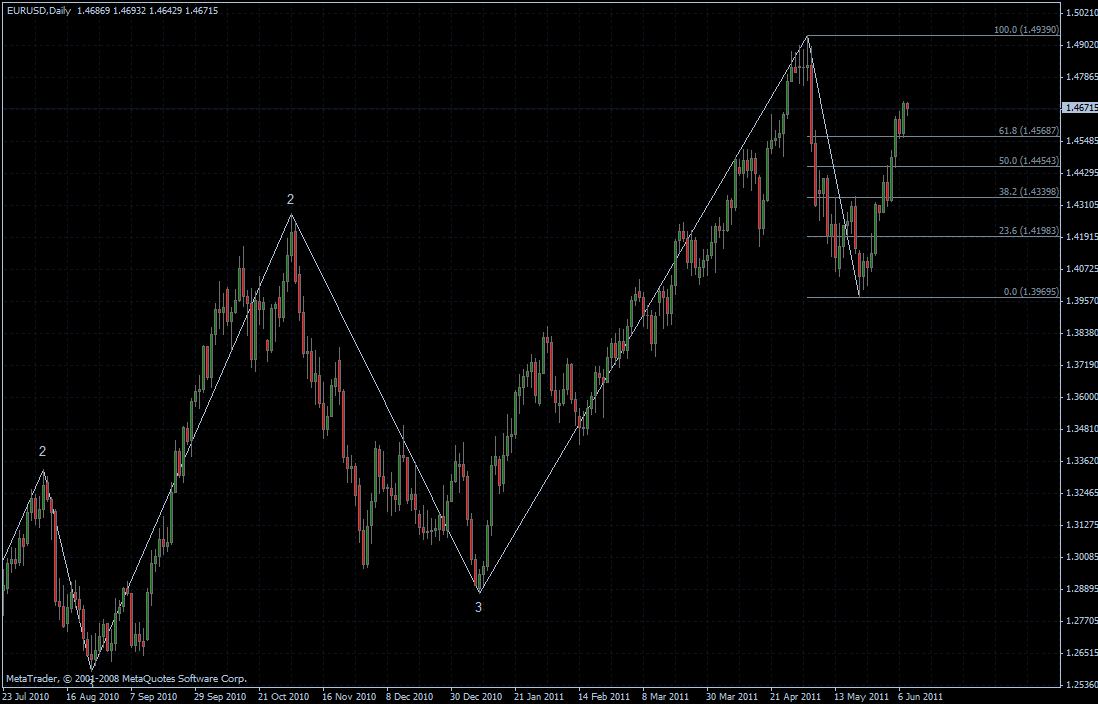Click the 30 Mar 2011 date label
This screenshot has height=704, width=1098.
pos(732,697)
